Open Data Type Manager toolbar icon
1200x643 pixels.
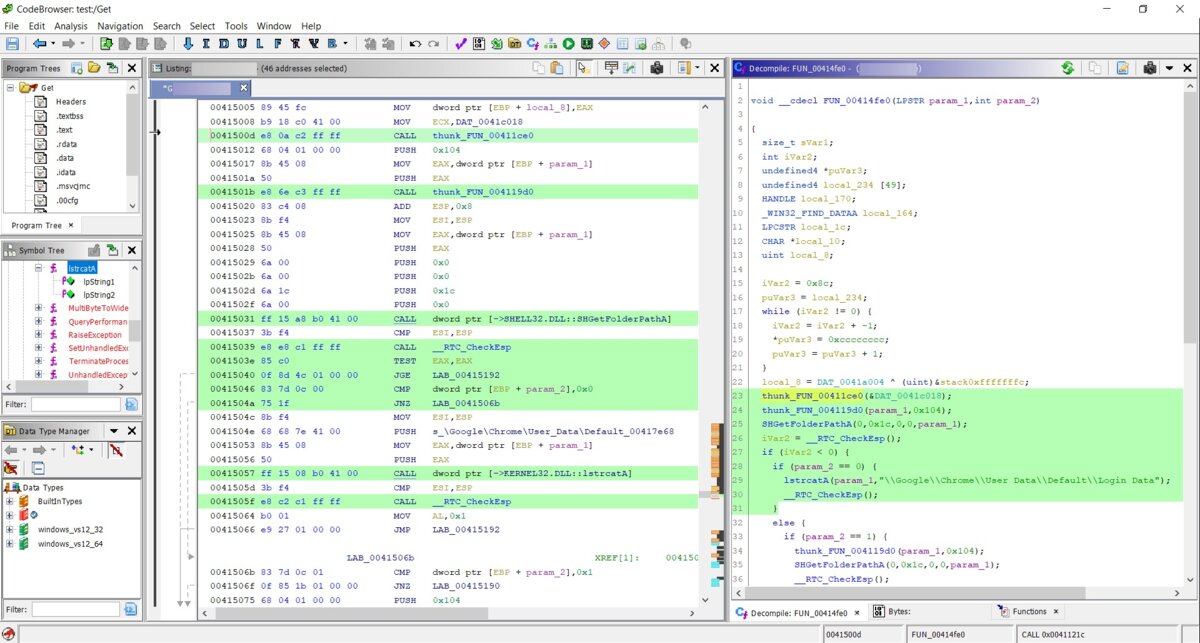click(514, 44)
